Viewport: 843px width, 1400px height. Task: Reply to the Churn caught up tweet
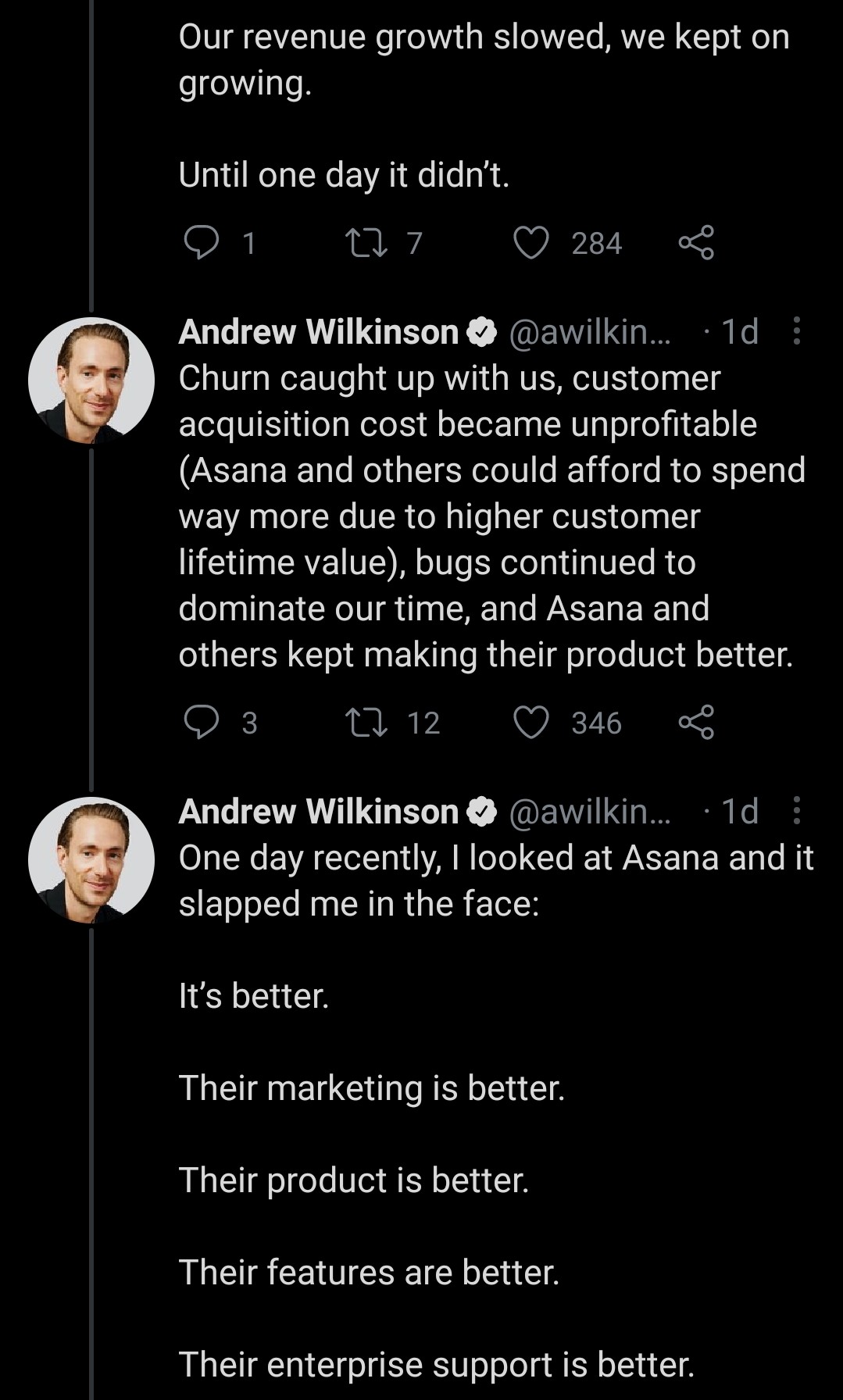click(x=201, y=723)
